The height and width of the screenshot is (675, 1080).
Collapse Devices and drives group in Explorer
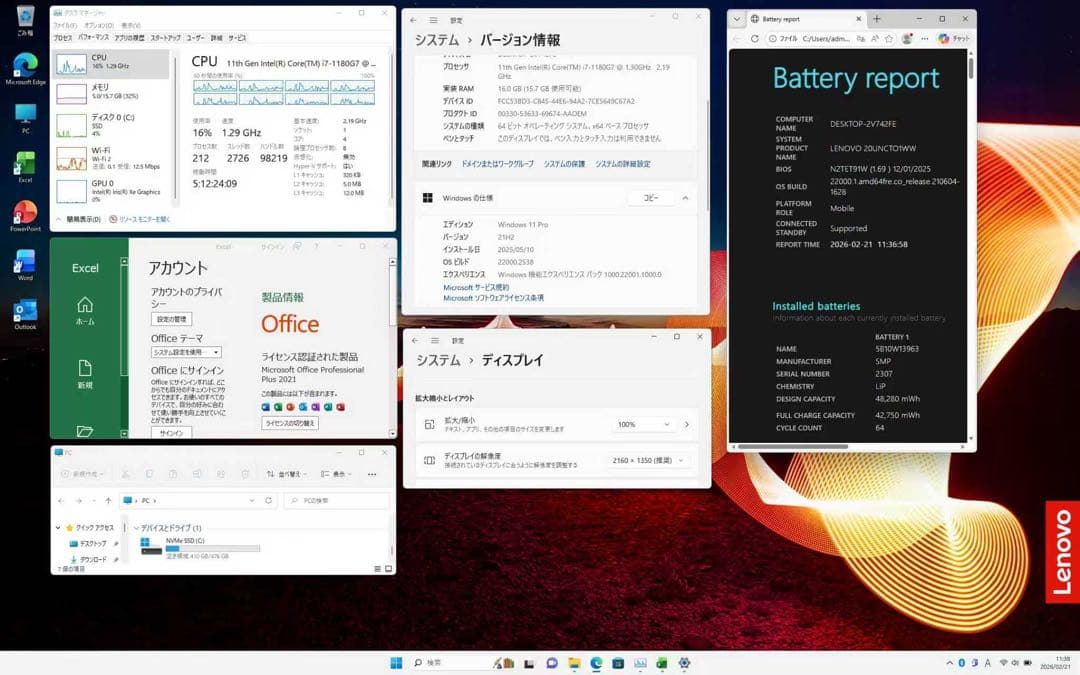136,528
